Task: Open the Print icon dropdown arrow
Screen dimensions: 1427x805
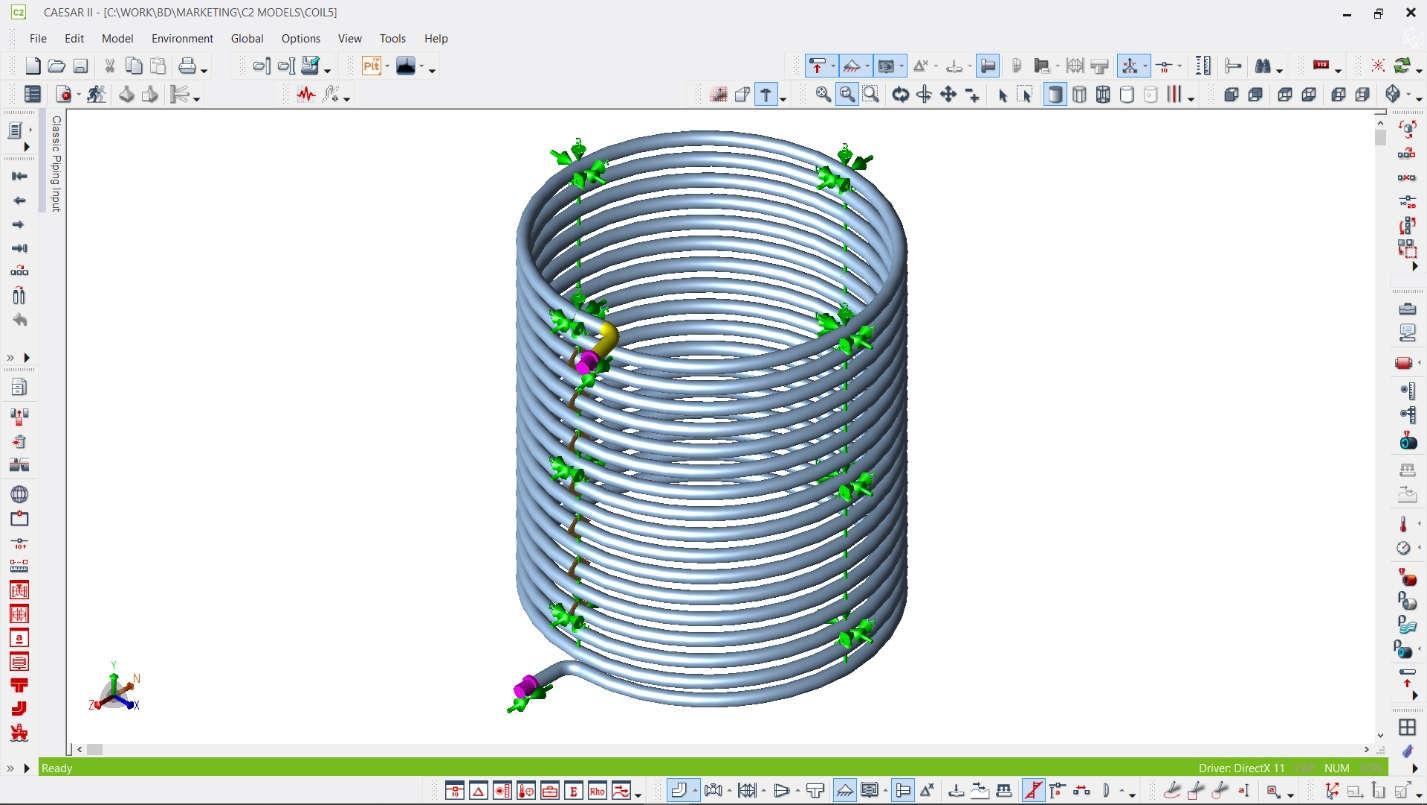Action: click(x=203, y=70)
